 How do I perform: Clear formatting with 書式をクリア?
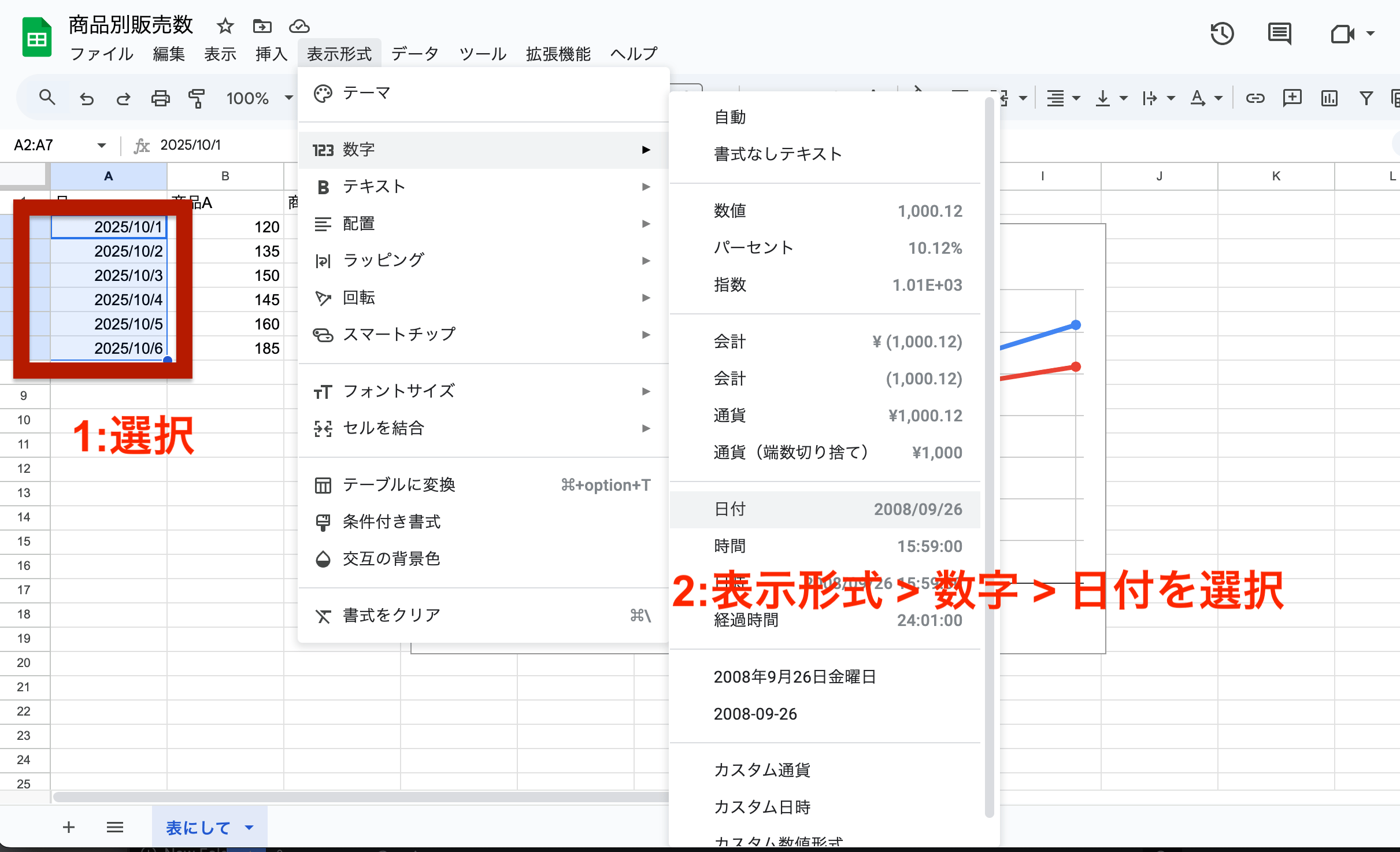(390, 614)
